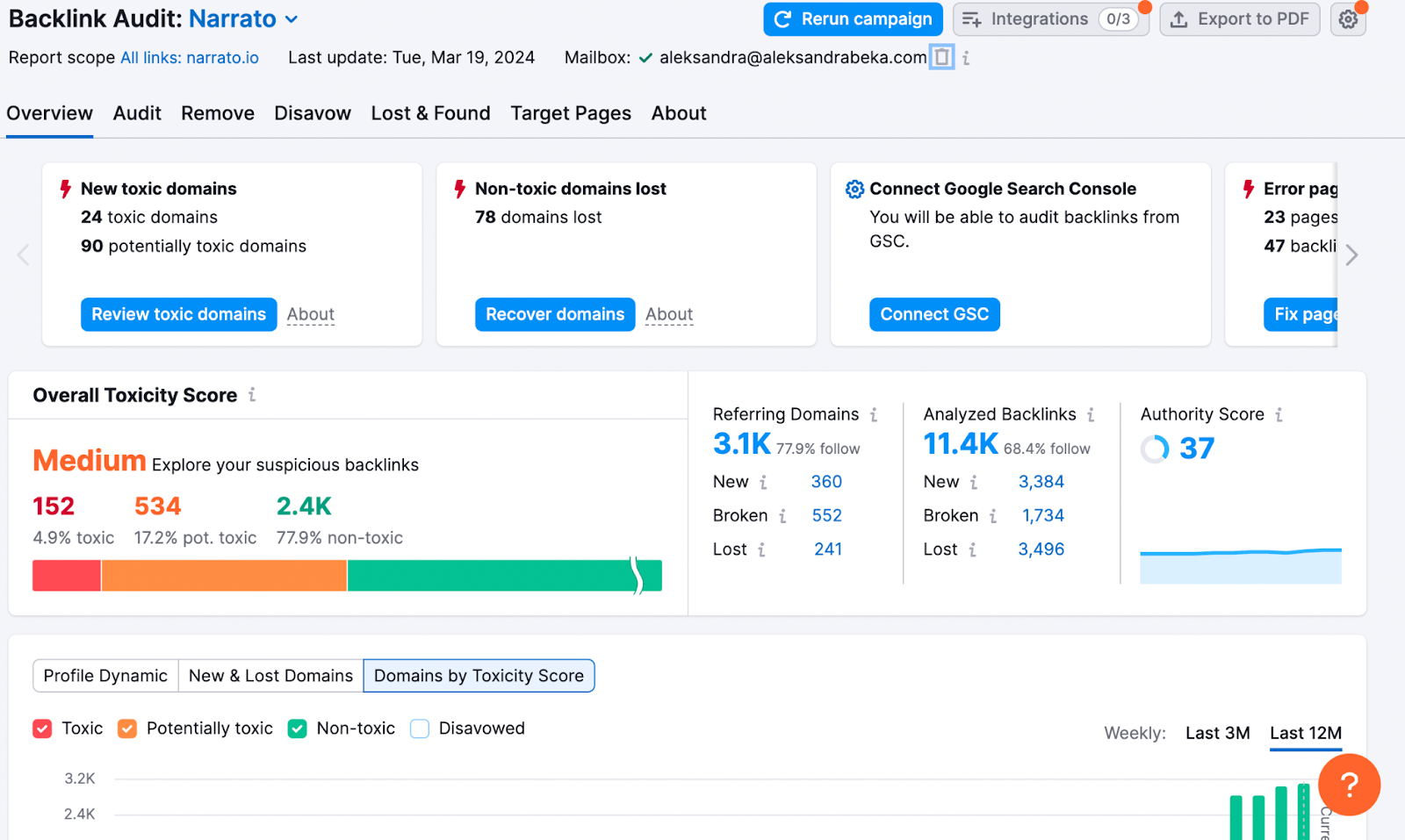Uncheck the Toxic filter checkbox

point(42,729)
